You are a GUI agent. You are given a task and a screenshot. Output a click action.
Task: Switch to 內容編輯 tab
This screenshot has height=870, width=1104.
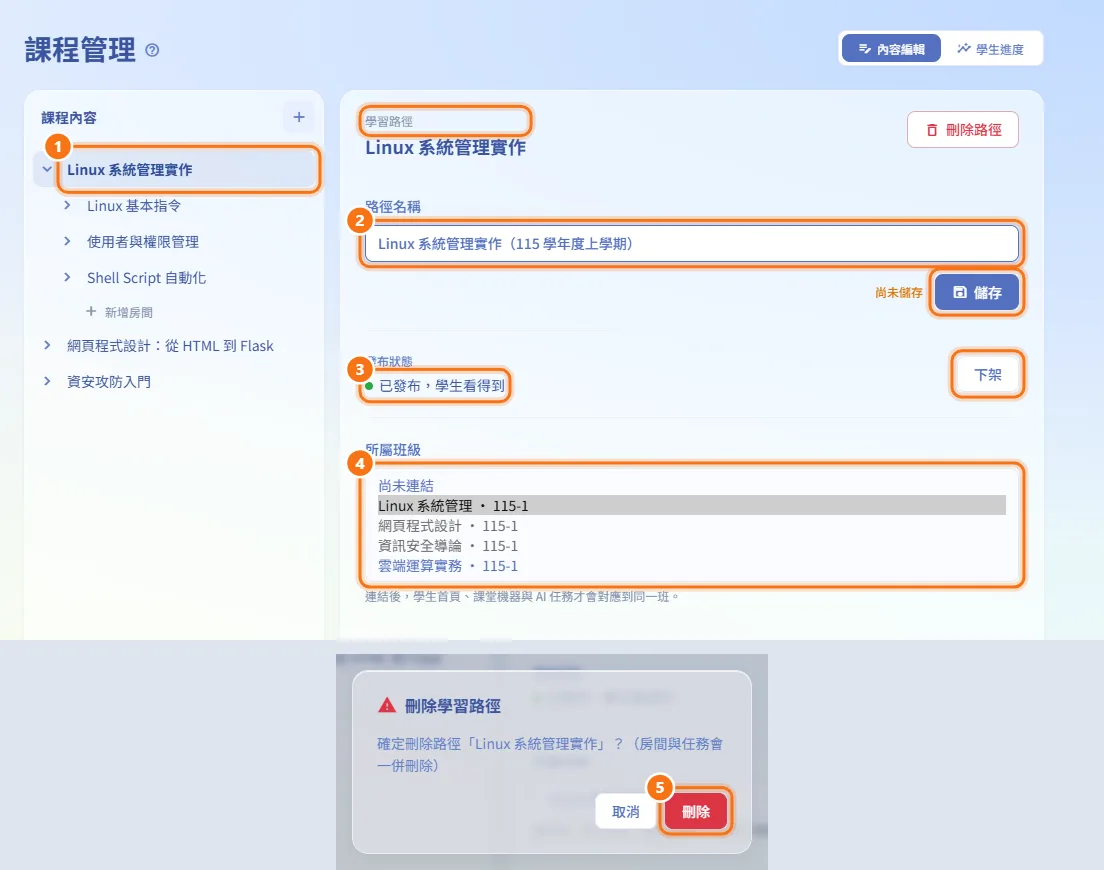(x=891, y=49)
